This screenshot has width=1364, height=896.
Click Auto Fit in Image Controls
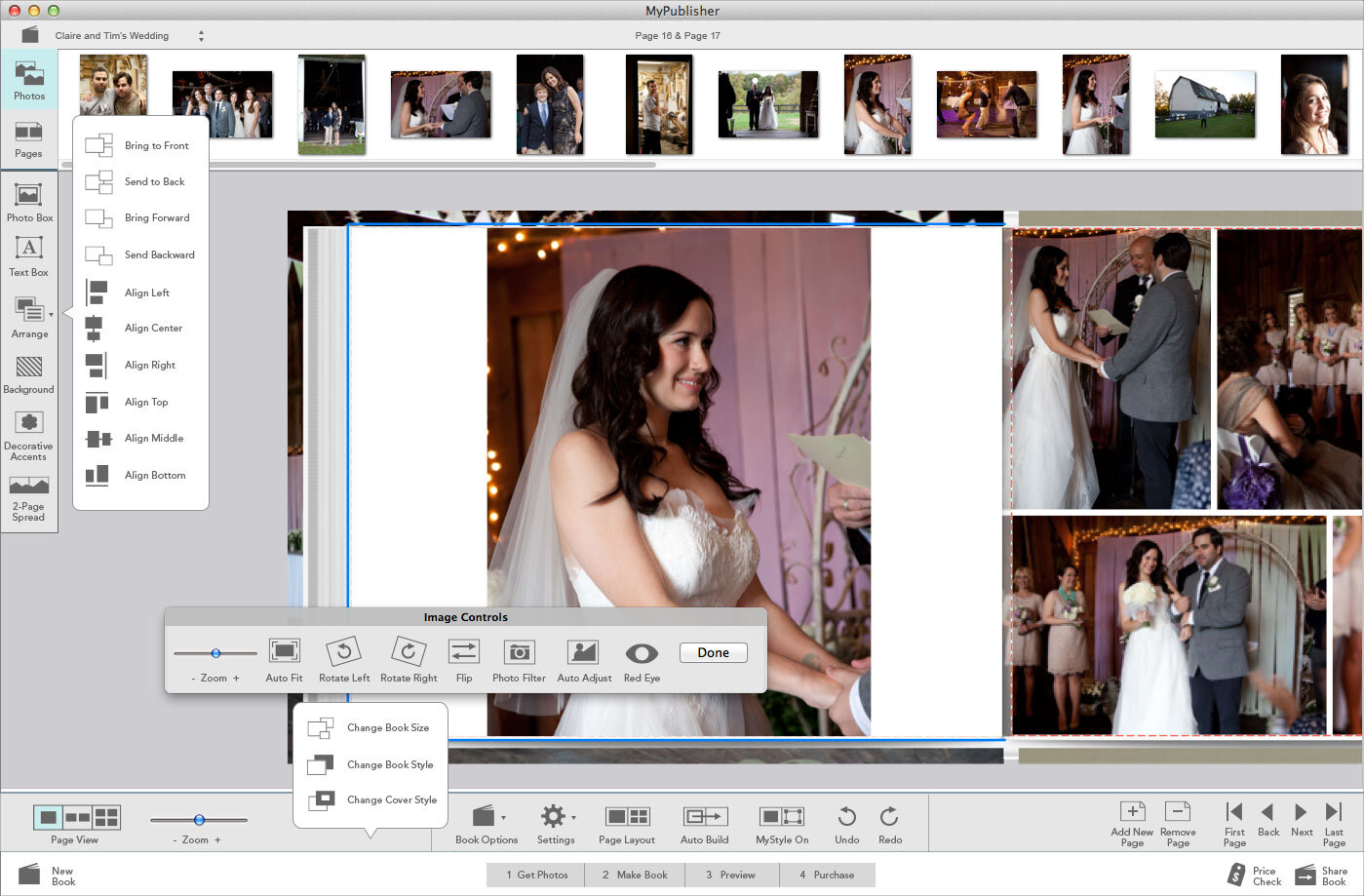[284, 660]
